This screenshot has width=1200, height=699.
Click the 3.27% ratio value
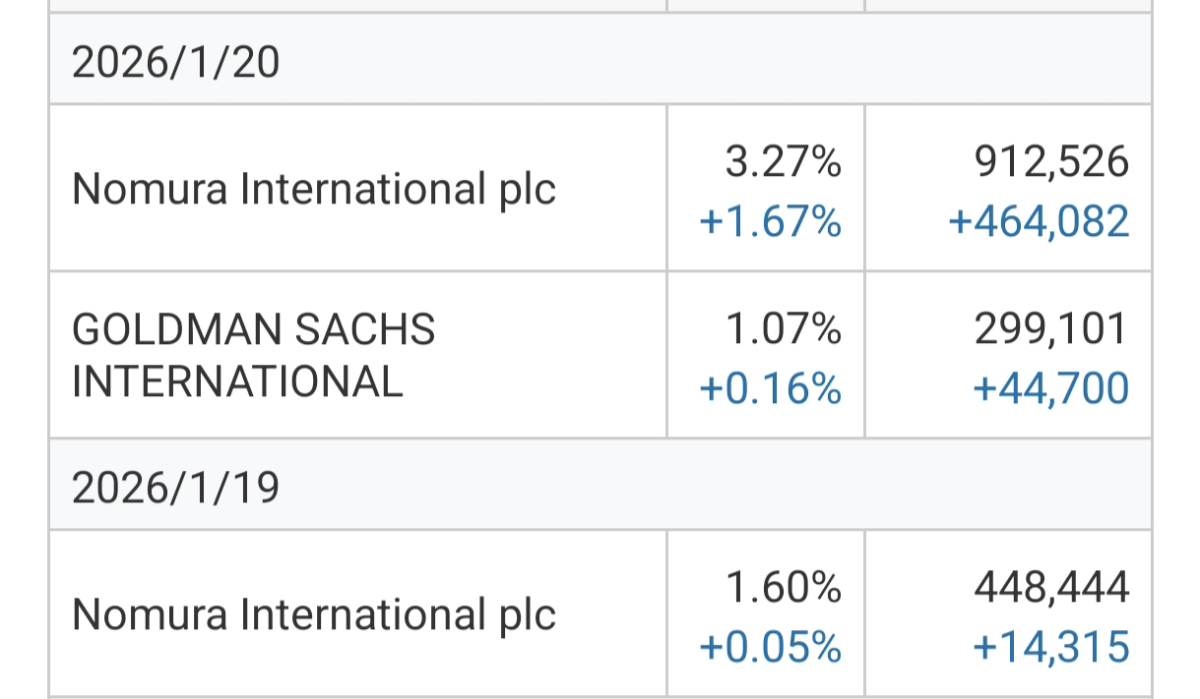[x=783, y=162]
